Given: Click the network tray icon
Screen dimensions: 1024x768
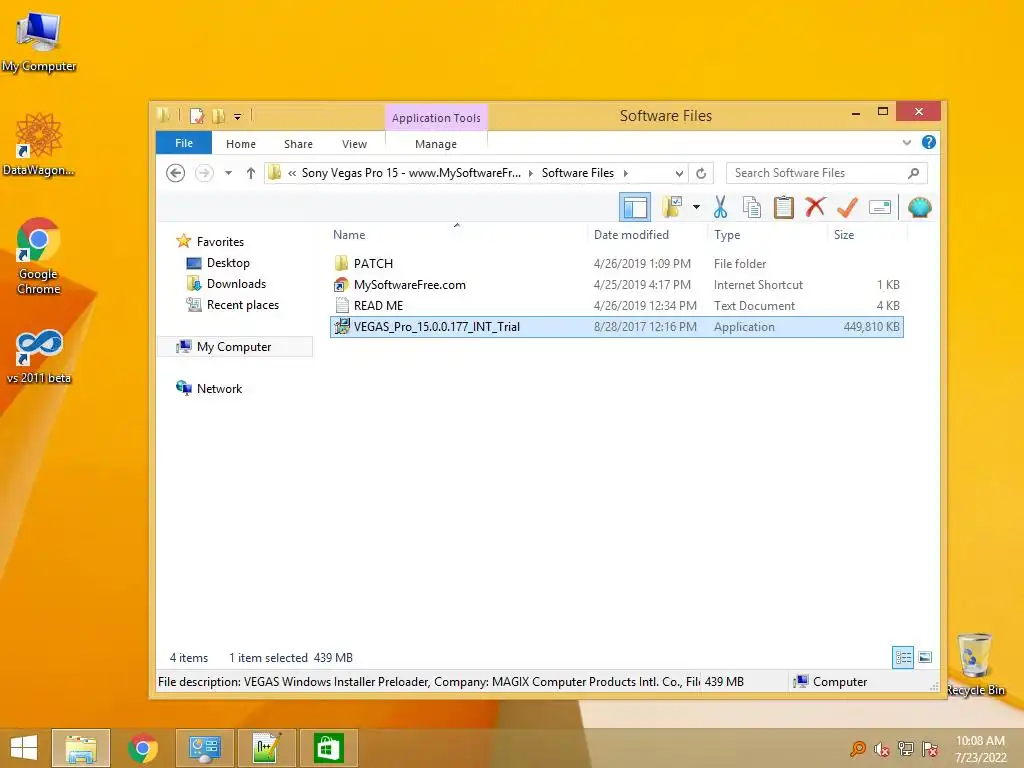Looking at the screenshot, I should [905, 749].
